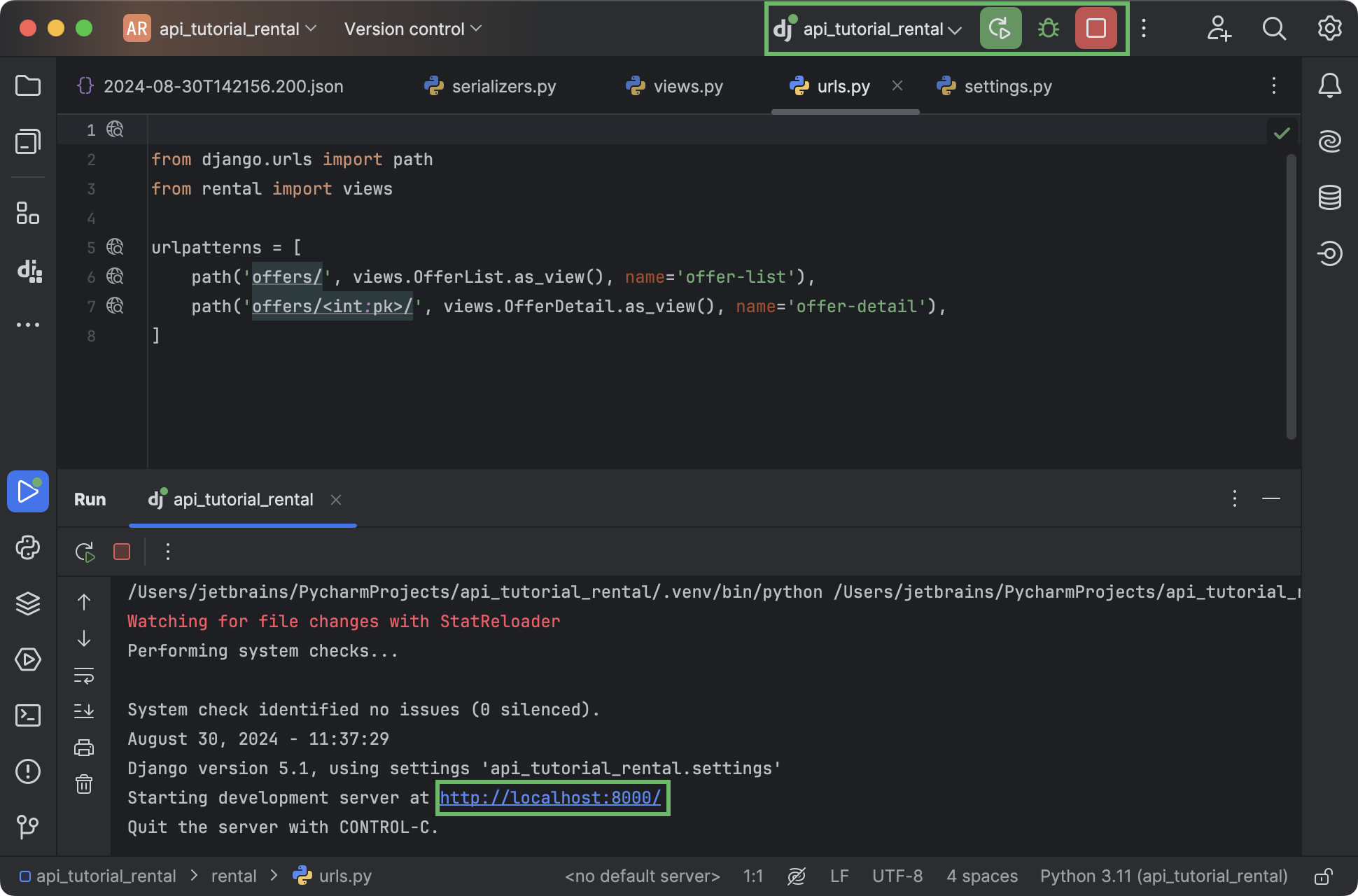Switch to the serializers.py tab
Screen dimensions: 1358x896
(x=504, y=86)
